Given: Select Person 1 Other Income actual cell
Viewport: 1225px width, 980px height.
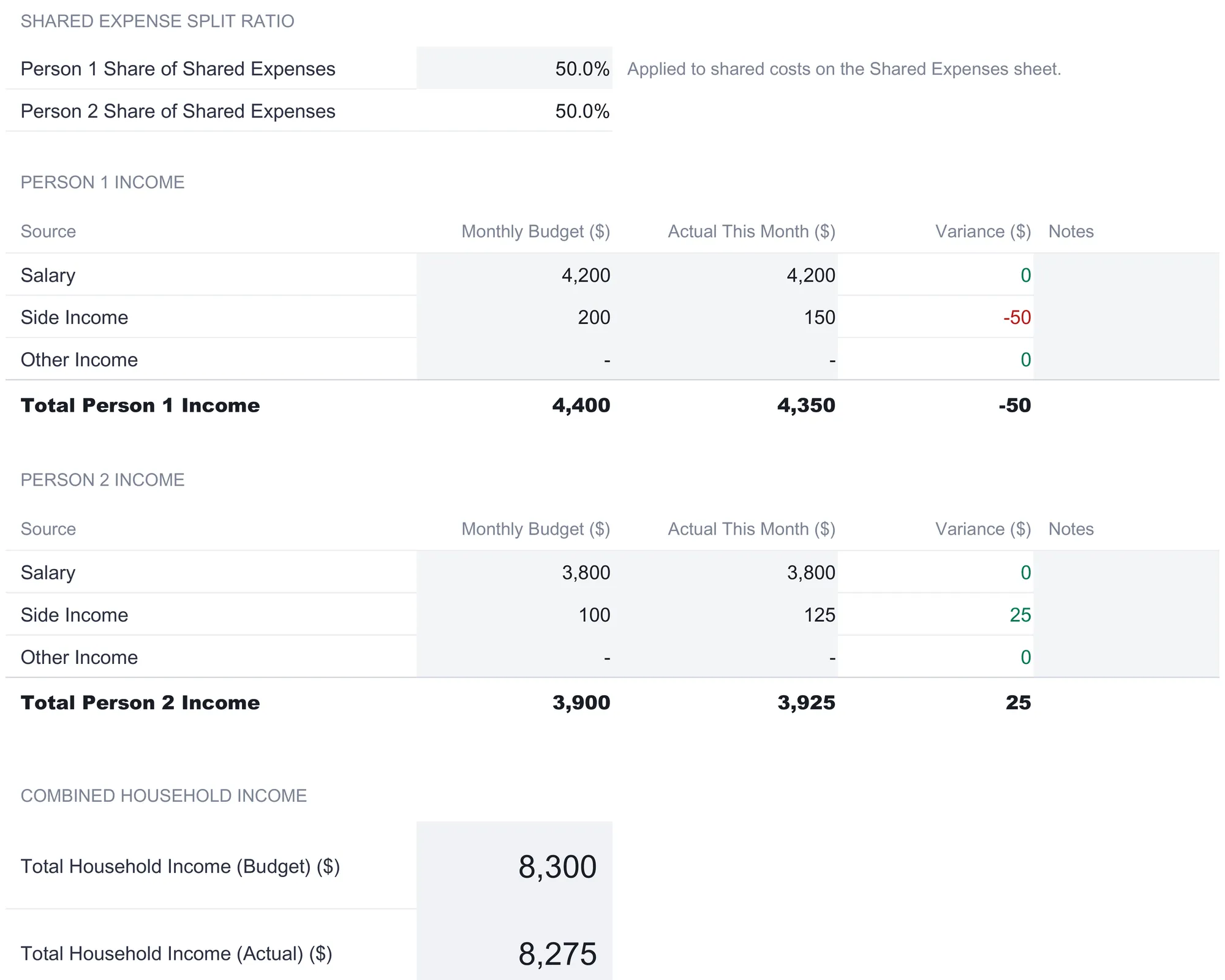Looking at the screenshot, I should tap(725, 360).
